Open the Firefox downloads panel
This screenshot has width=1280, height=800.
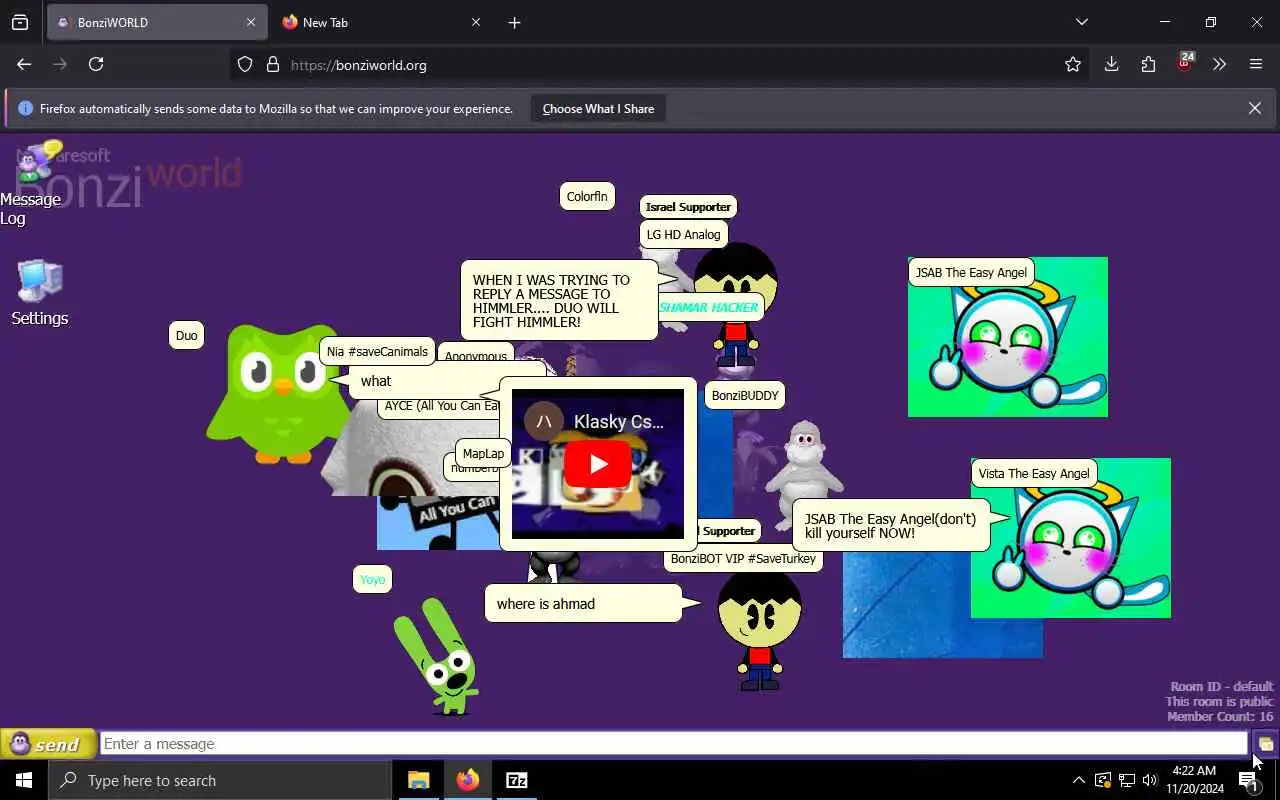click(x=1111, y=64)
